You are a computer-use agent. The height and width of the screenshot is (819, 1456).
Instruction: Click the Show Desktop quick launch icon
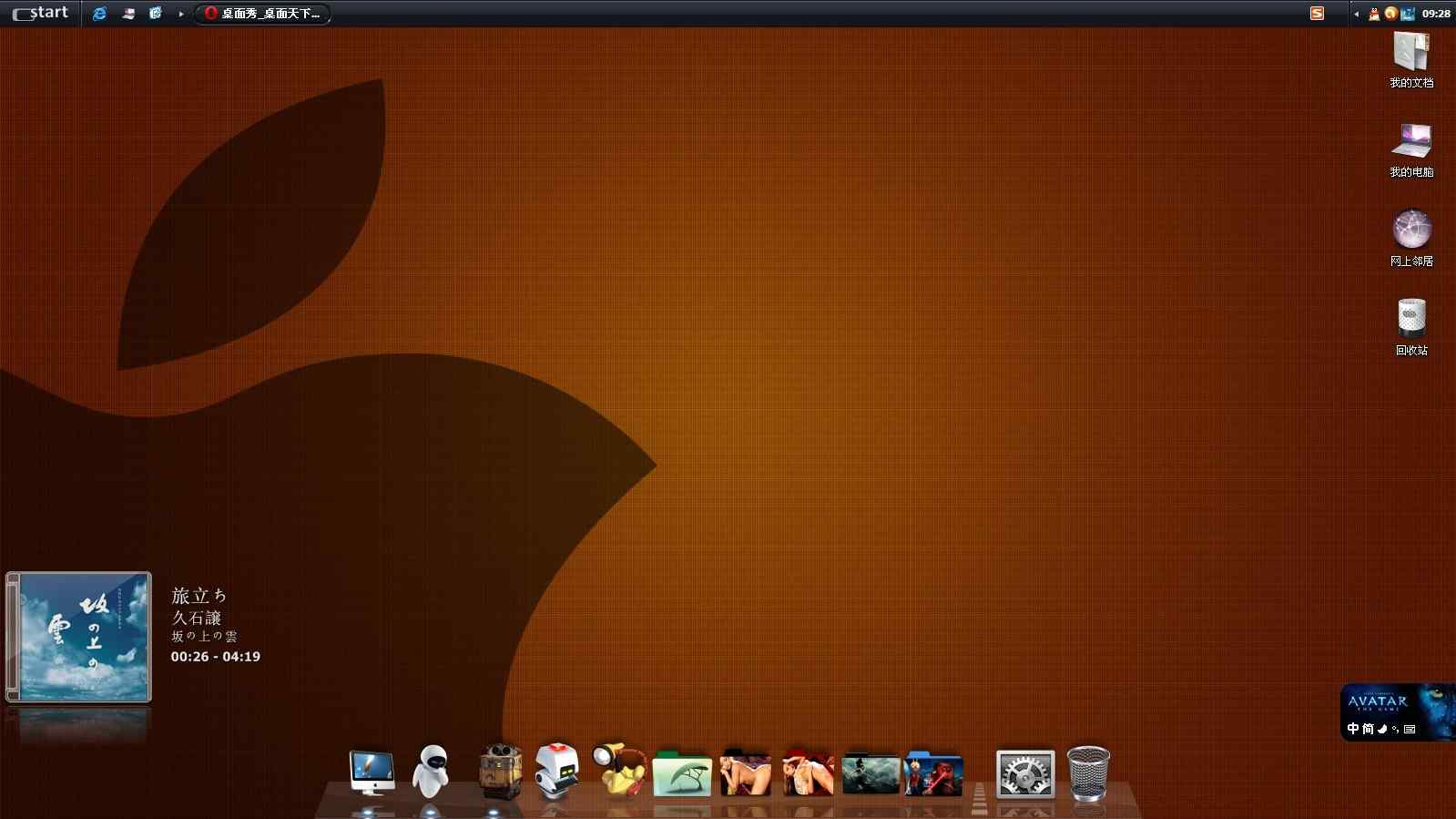point(128,14)
